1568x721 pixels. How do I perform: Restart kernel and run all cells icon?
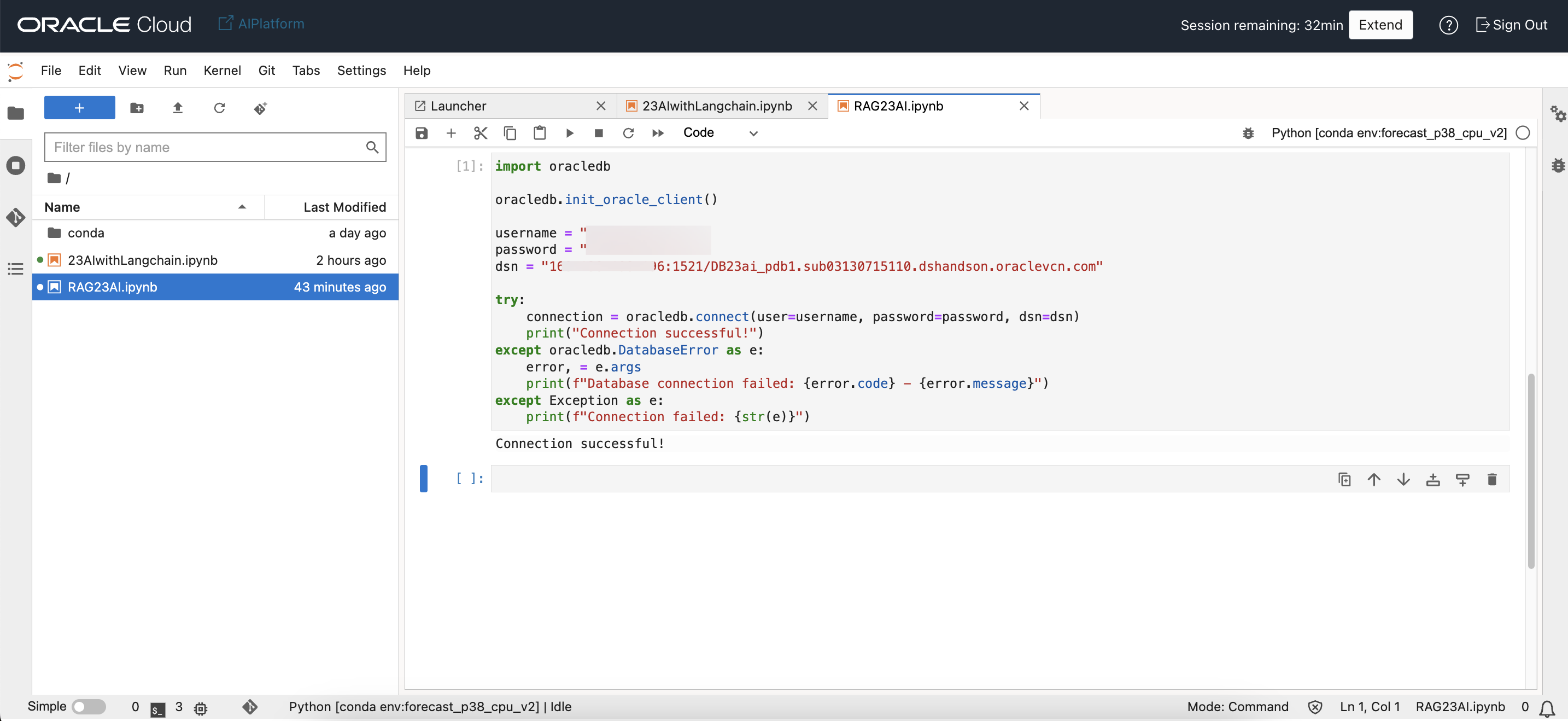pos(657,133)
